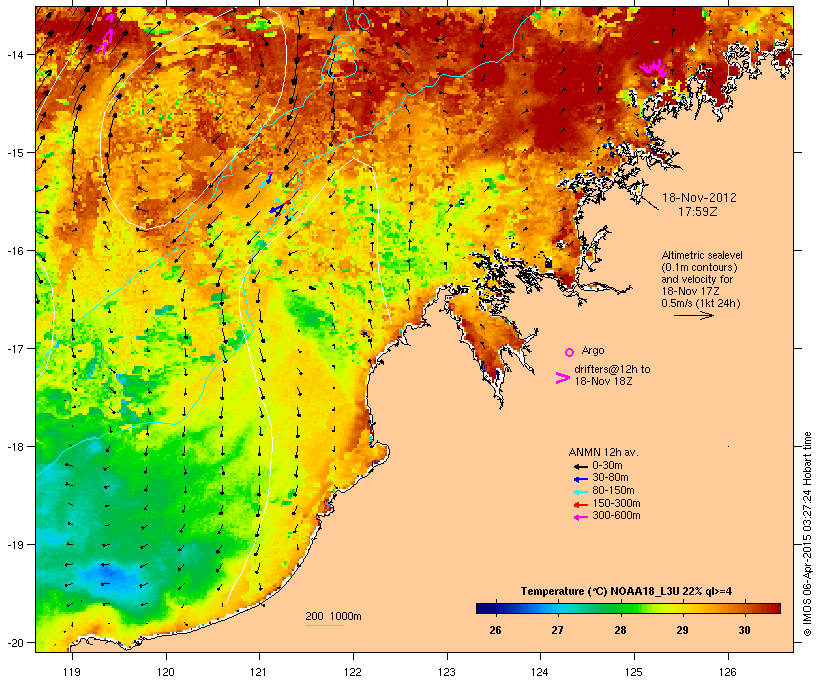Click the magenta Argo circle legend symbol
Viewport: 820px width, 680px height.
click(x=570, y=352)
